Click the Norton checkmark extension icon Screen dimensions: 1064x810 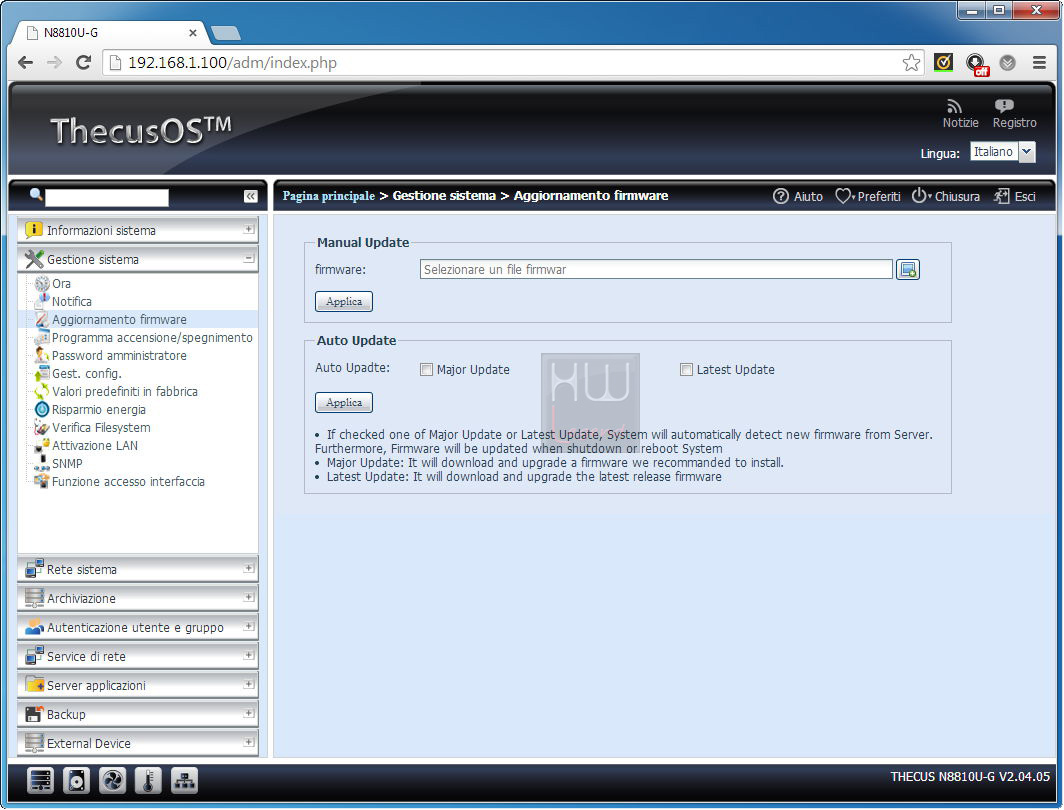(x=943, y=63)
